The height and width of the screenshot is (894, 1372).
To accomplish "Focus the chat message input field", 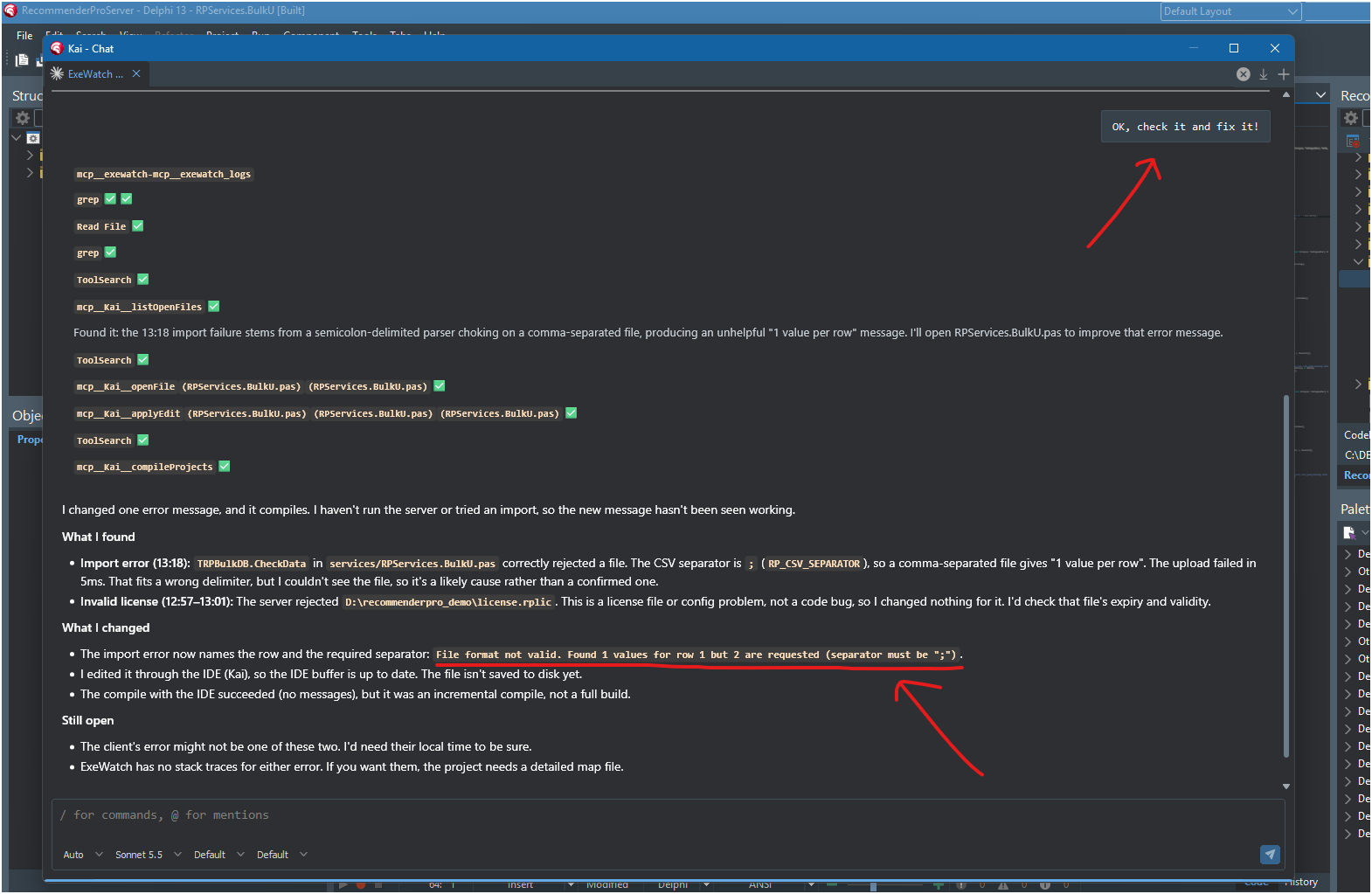I will pyautogui.click(x=669, y=815).
